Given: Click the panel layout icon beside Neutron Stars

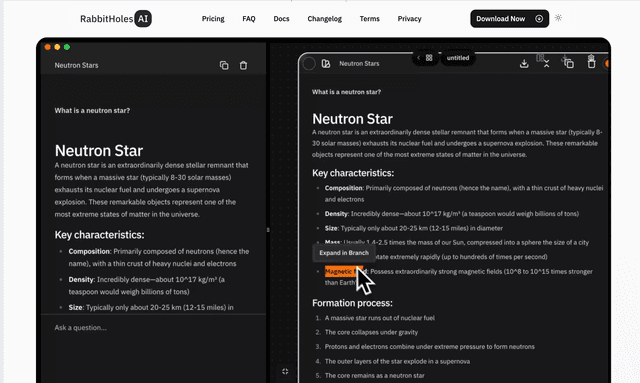Looking at the screenshot, I should [x=326, y=64].
